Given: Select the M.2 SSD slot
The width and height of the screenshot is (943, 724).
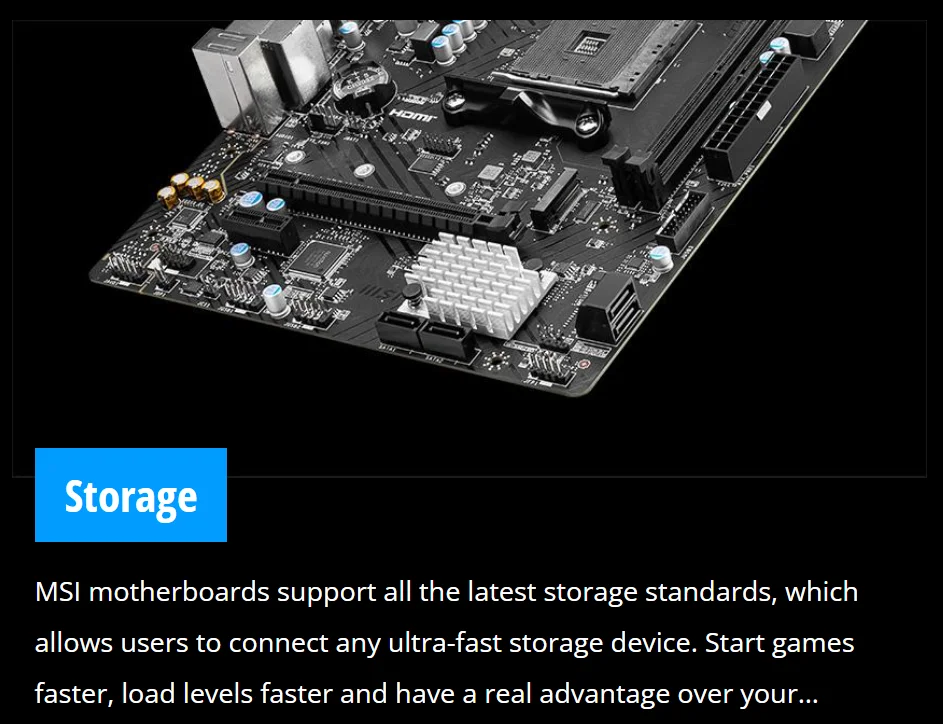Looking at the screenshot, I should (554, 197).
